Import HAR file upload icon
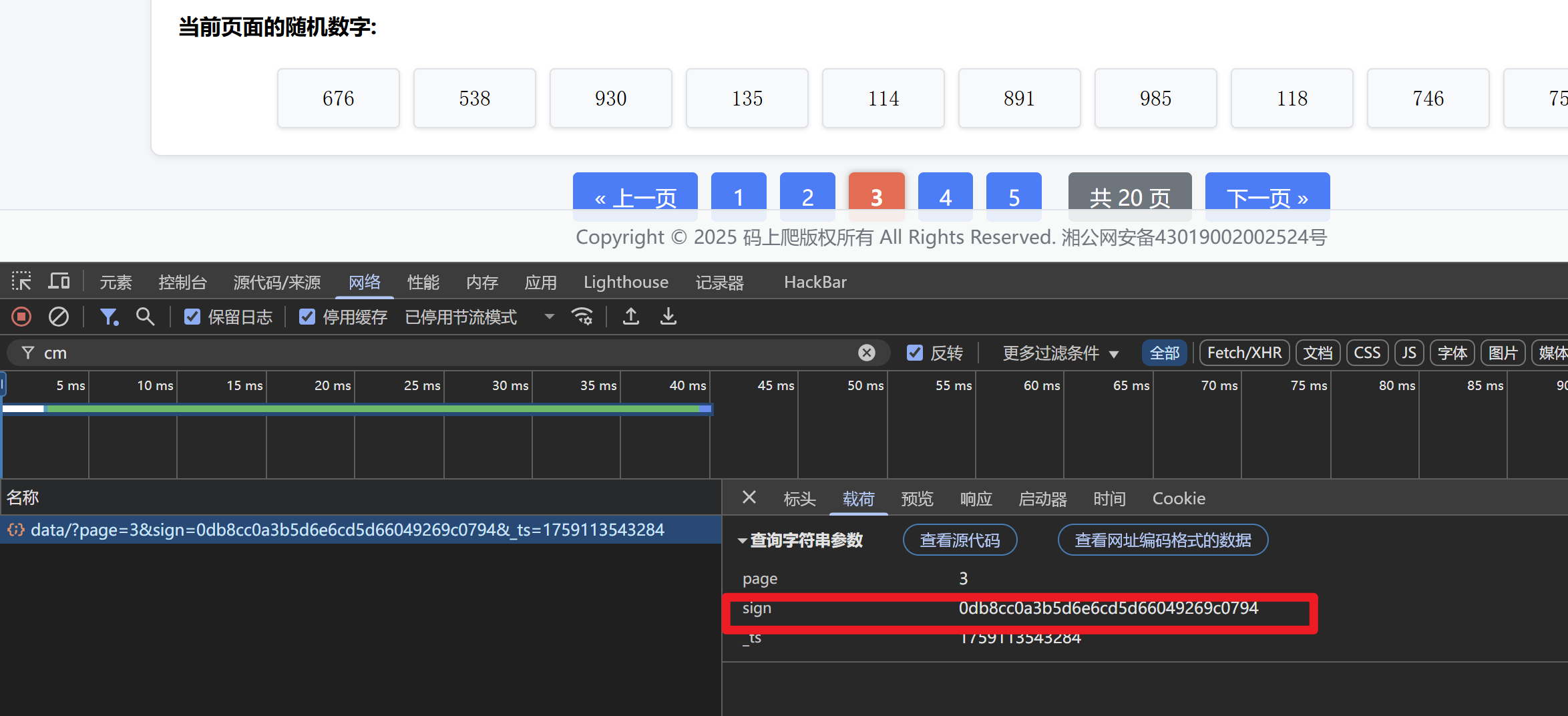 pos(631,317)
